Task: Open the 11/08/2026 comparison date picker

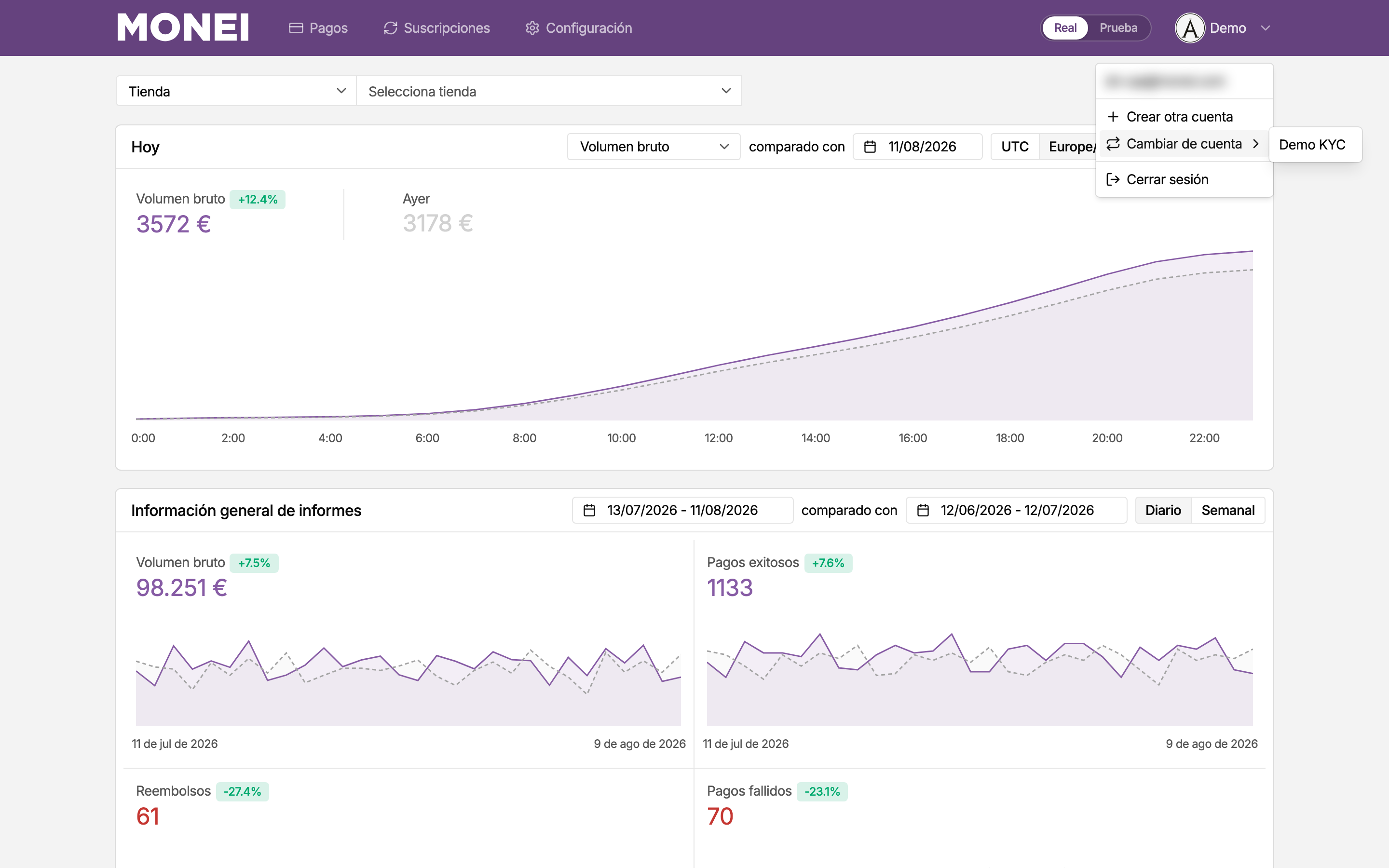Action: [918, 147]
